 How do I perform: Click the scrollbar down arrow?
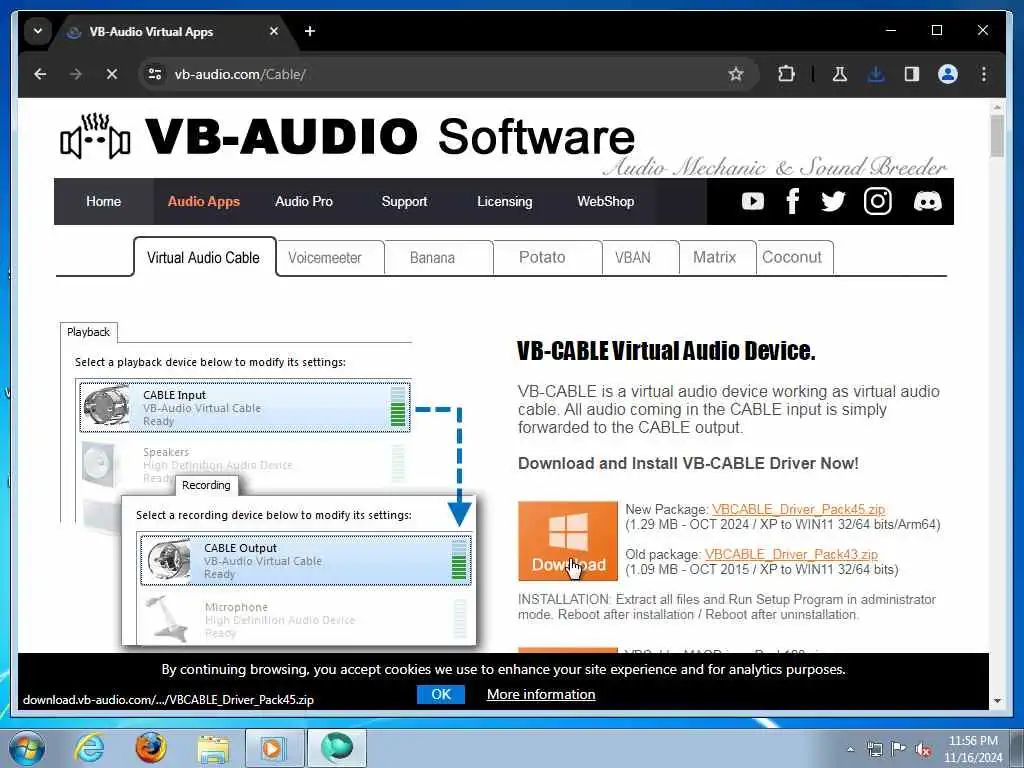(997, 701)
